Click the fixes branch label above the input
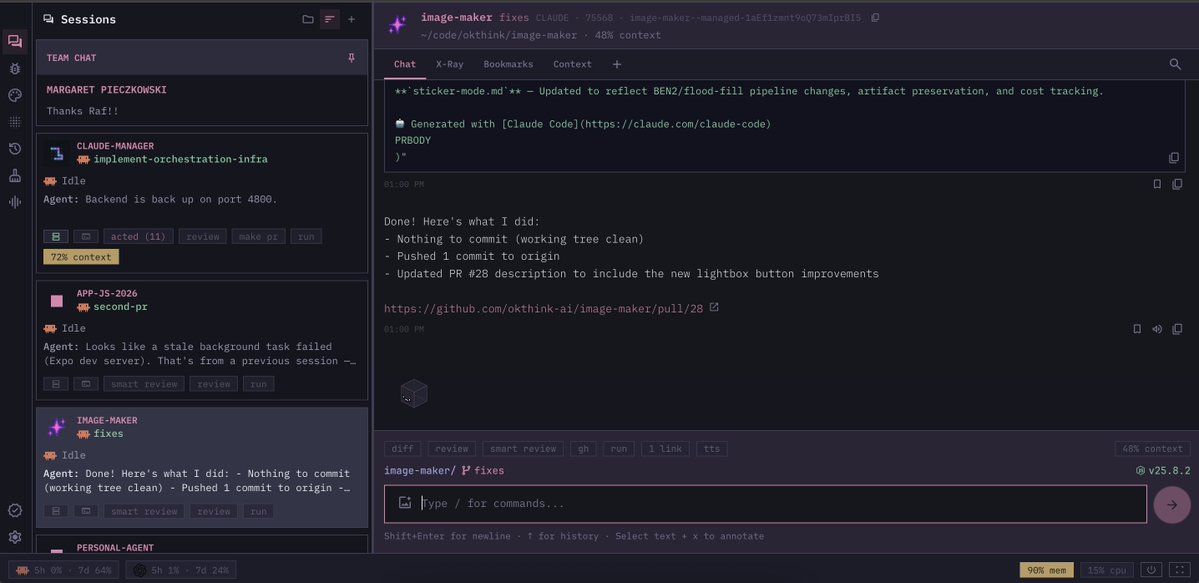The image size is (1199, 583). (483, 471)
